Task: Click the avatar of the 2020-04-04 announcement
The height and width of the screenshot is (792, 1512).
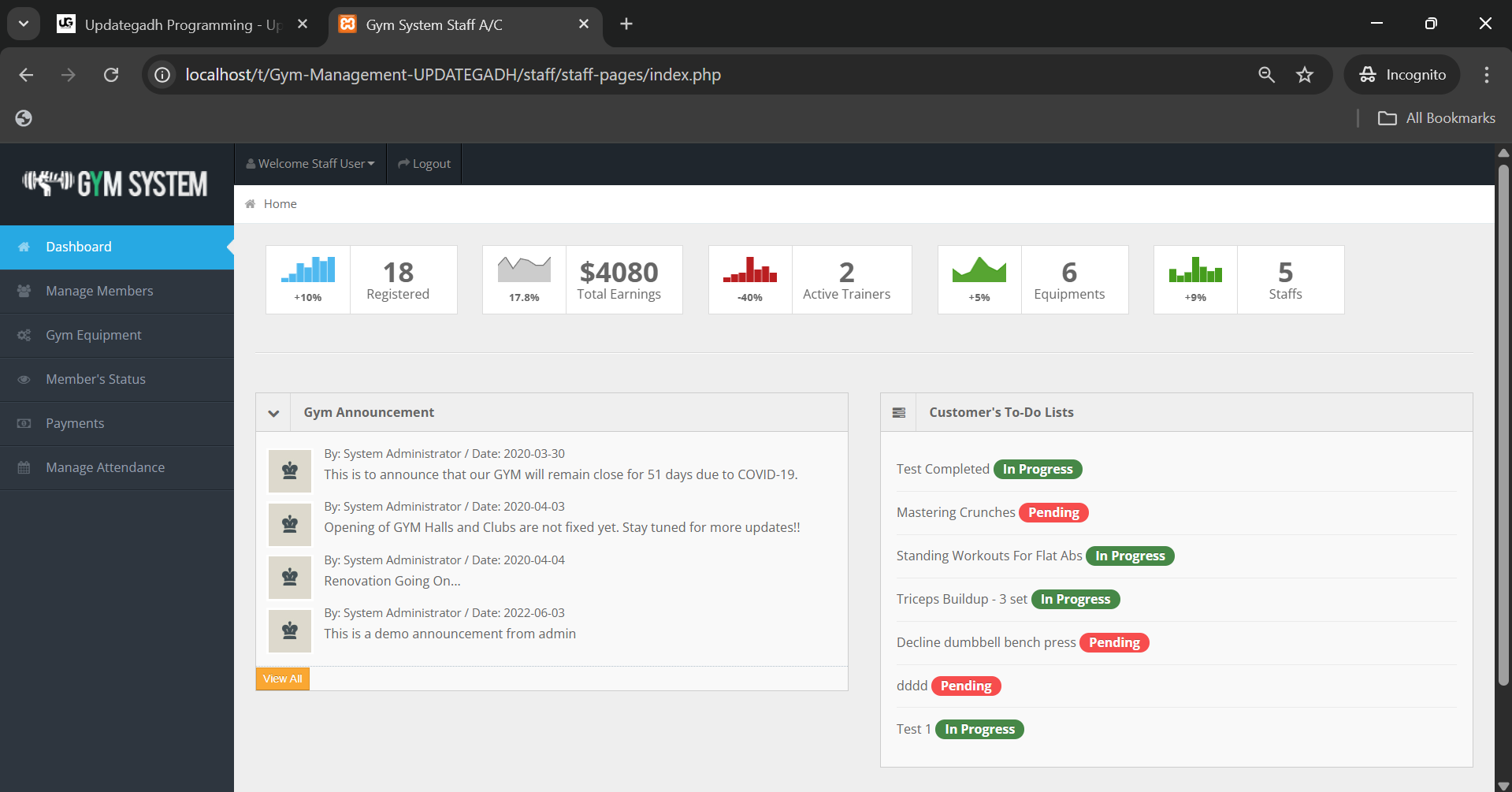Action: coord(290,577)
